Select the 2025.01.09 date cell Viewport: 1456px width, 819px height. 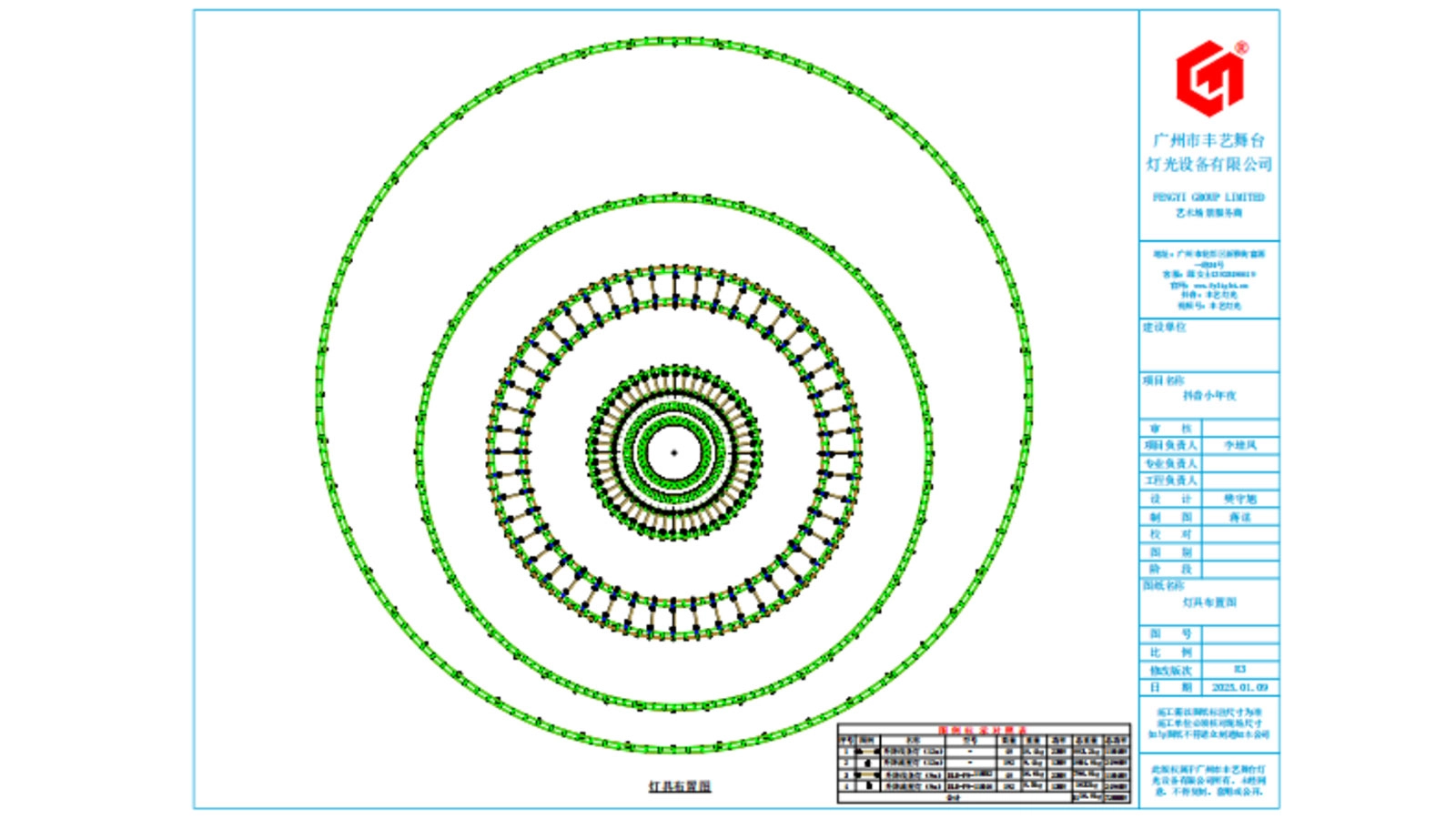click(1239, 687)
